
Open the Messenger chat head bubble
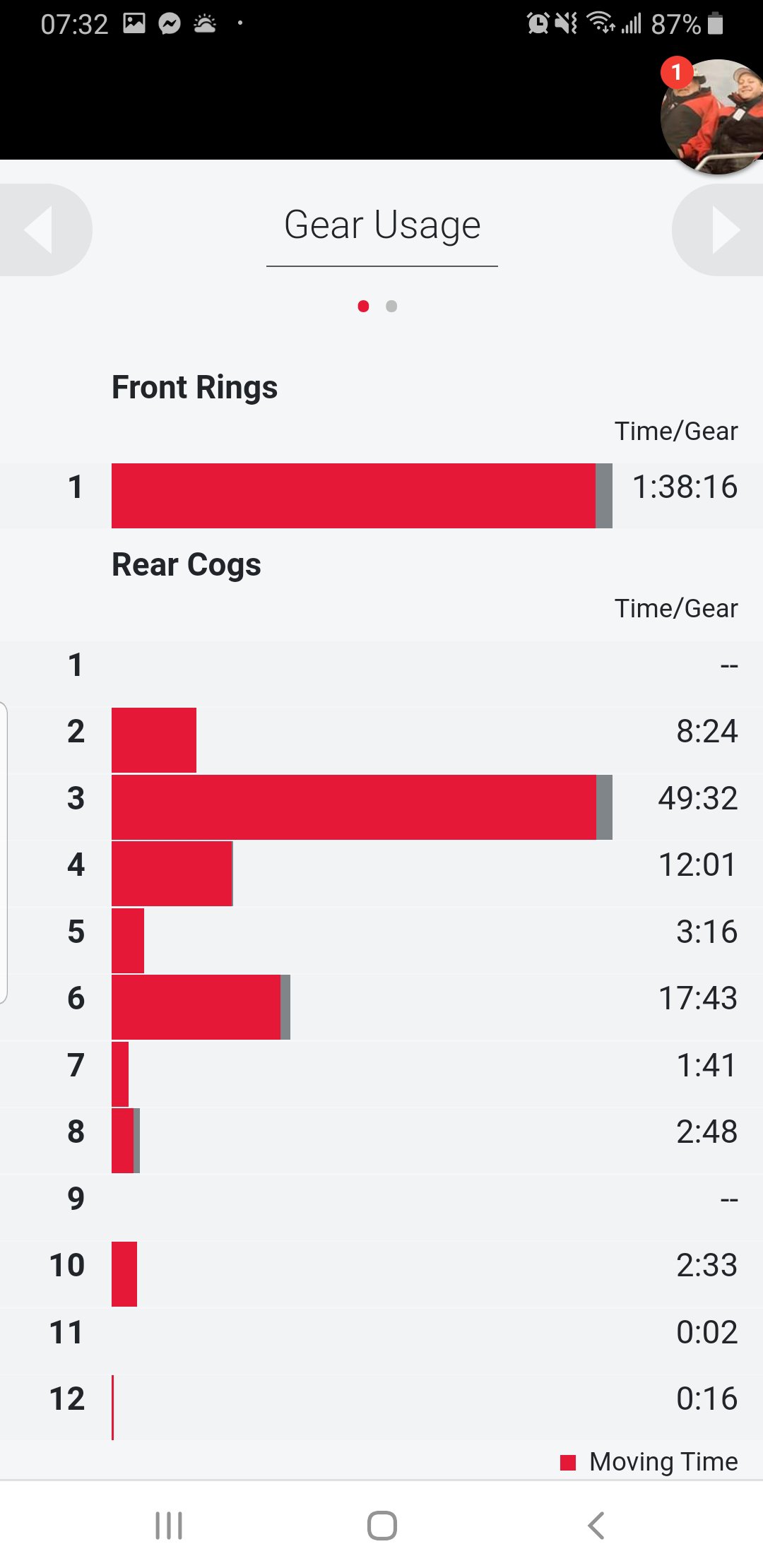pyautogui.click(x=712, y=117)
